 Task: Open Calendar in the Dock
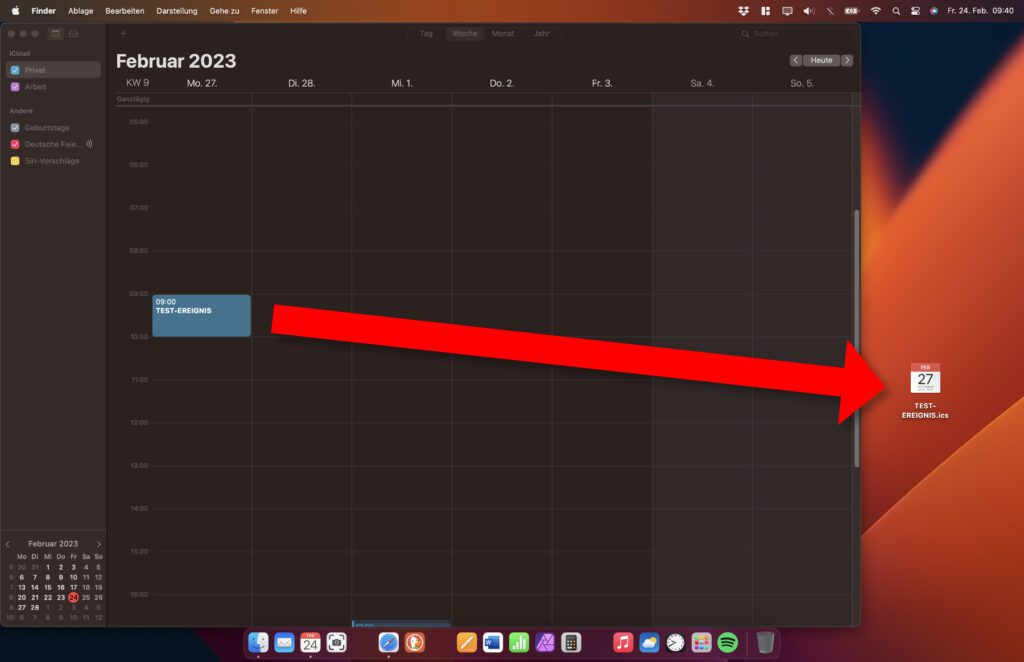[310, 642]
